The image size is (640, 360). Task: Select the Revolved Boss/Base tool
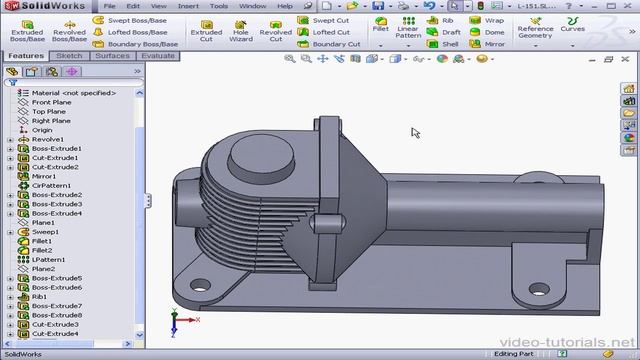69,31
